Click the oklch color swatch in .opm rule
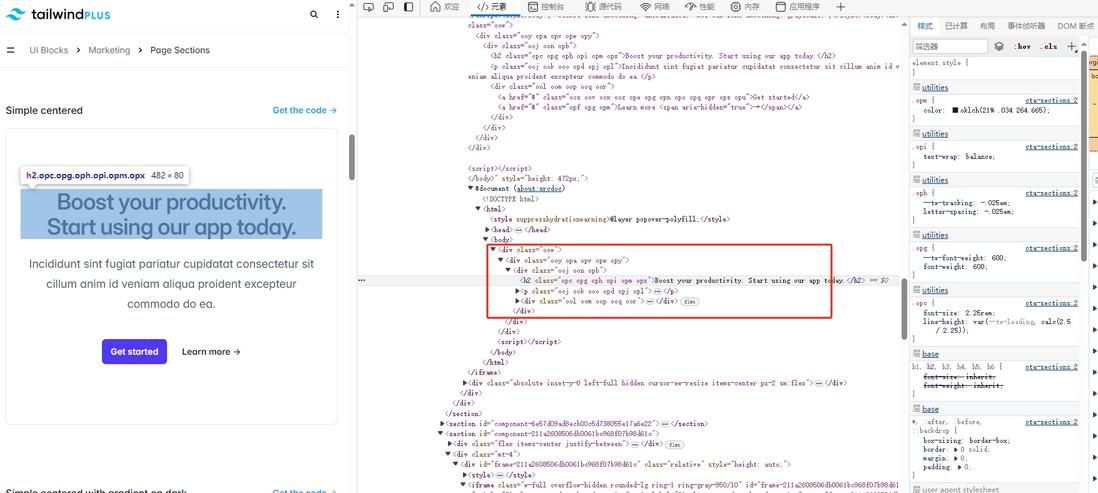This screenshot has height=493, width=1098. tap(955, 111)
